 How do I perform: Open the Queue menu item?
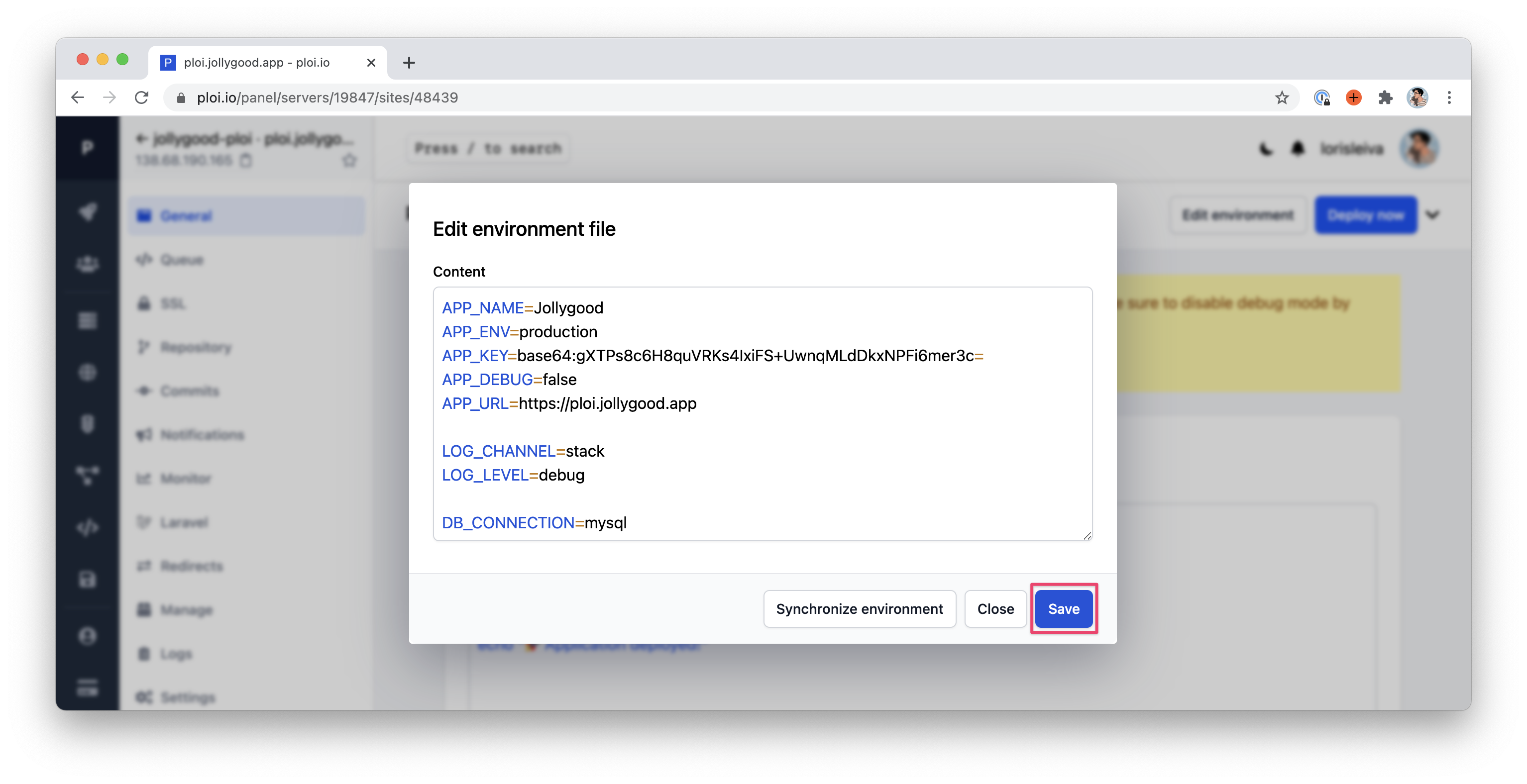click(246, 260)
